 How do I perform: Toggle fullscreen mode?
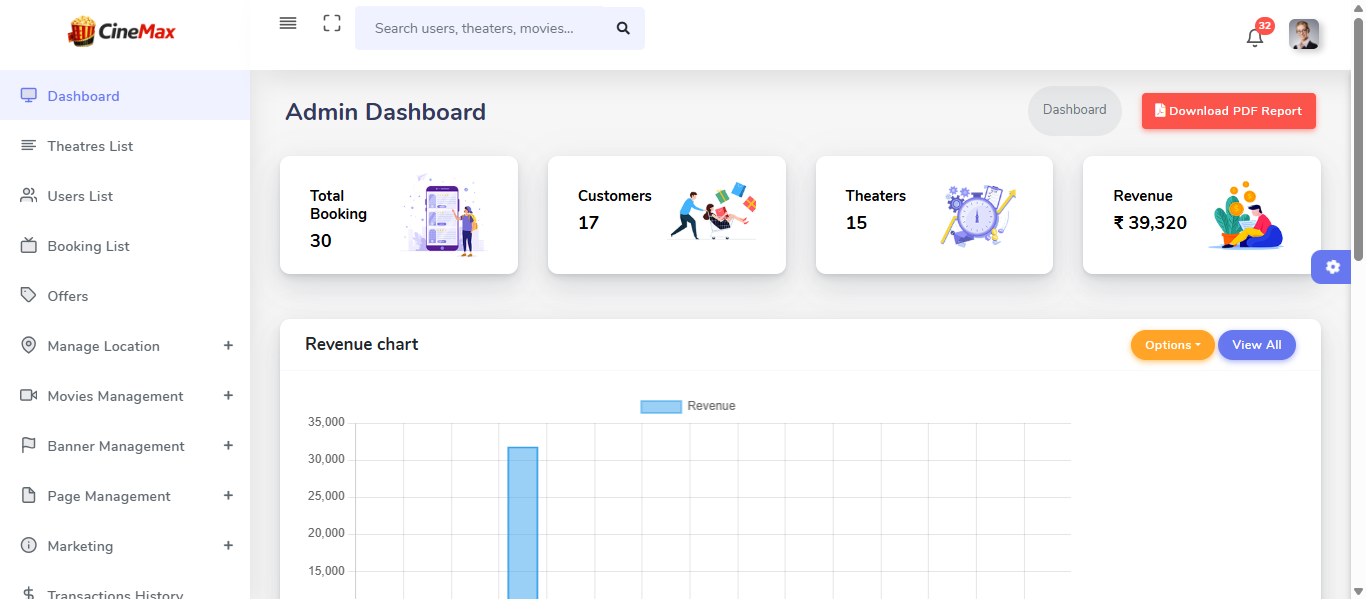pyautogui.click(x=331, y=23)
